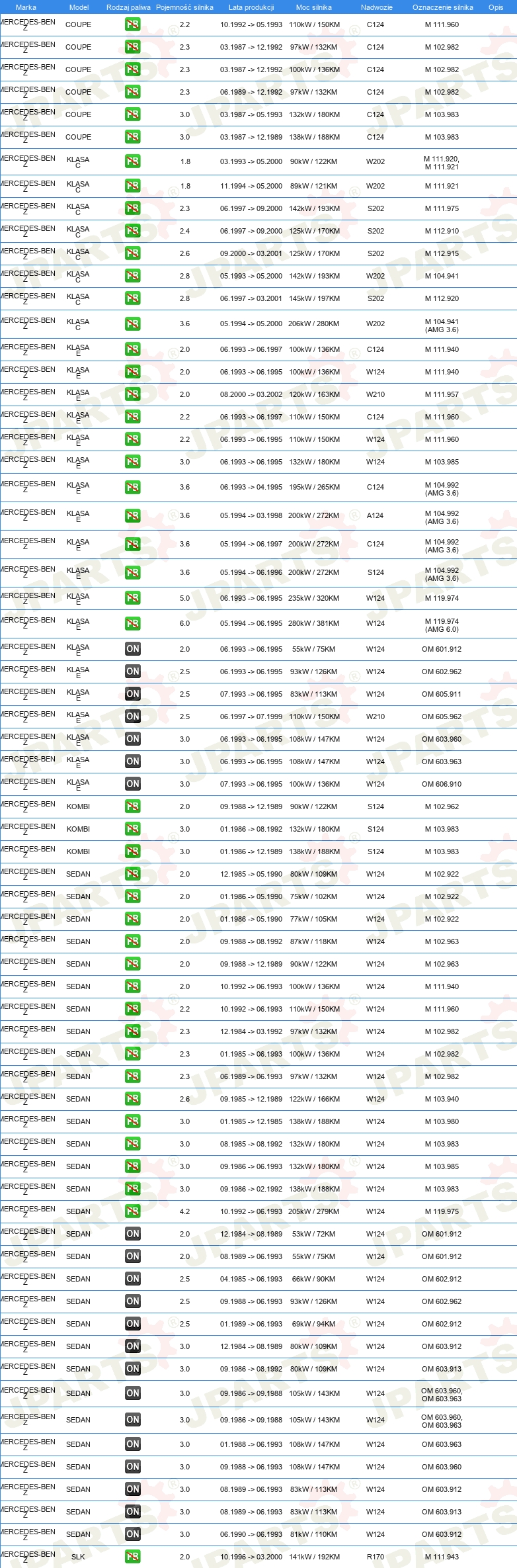Click the ON diesel icon in OM 605.962 row
The image size is (517, 1568).
pos(133,717)
